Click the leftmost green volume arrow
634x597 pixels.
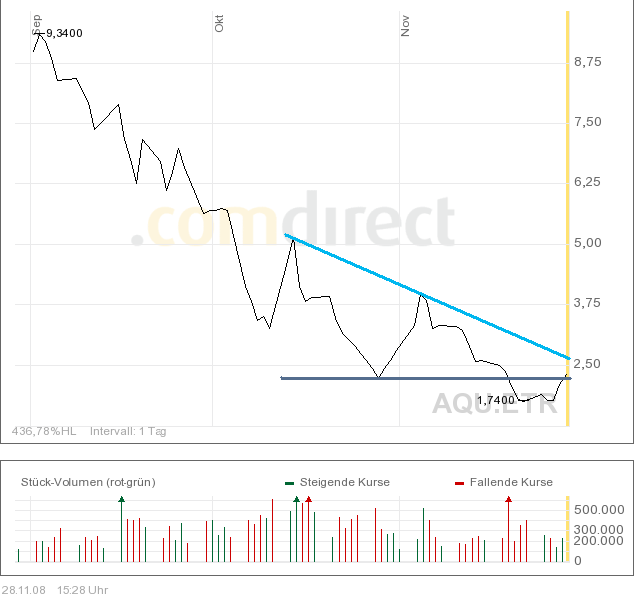click(121, 498)
